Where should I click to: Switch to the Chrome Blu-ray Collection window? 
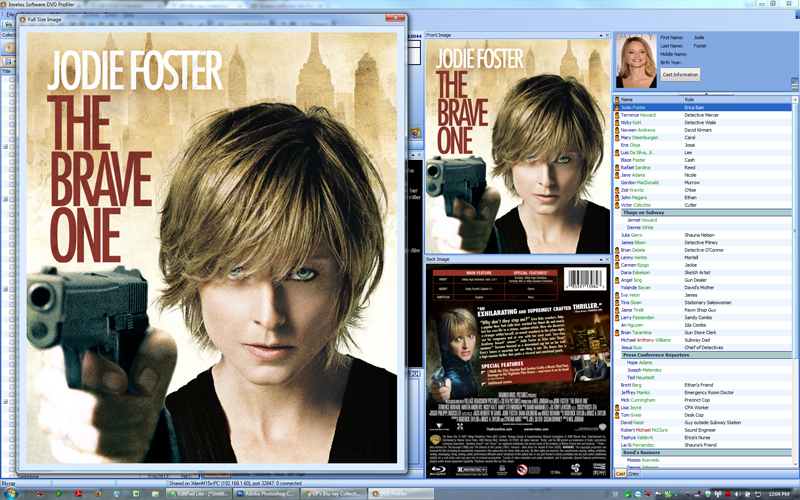pos(333,494)
